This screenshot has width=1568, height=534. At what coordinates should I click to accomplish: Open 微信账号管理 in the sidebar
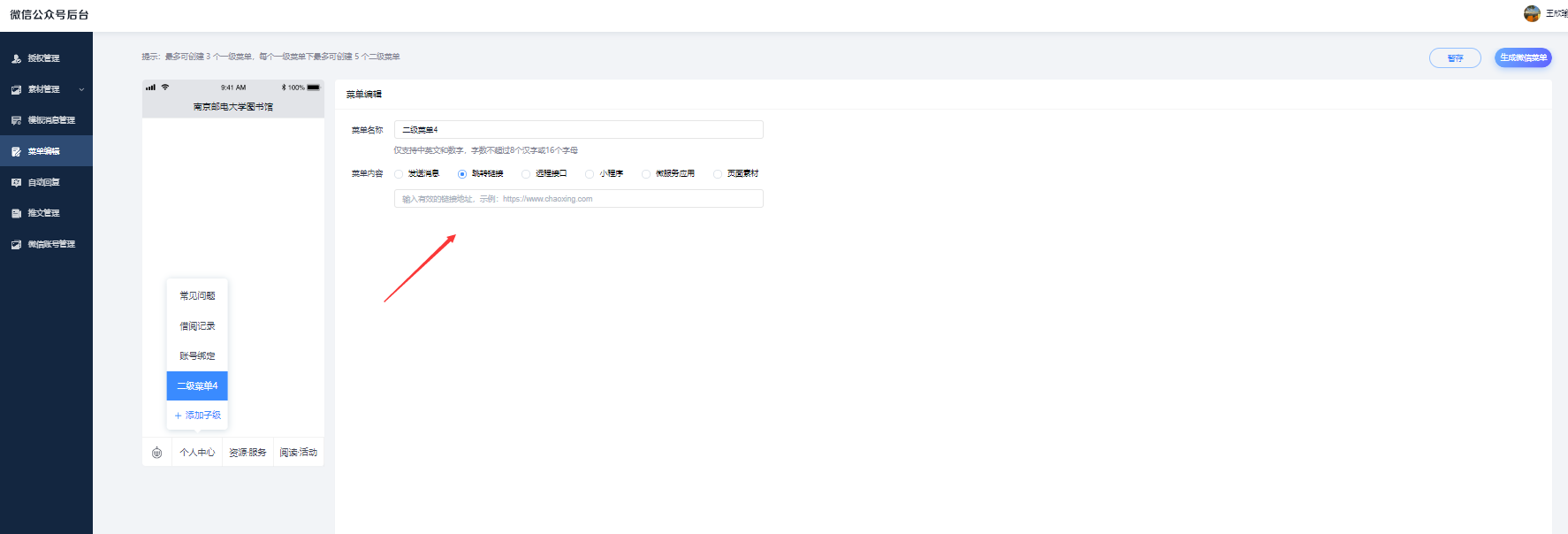pos(46,244)
